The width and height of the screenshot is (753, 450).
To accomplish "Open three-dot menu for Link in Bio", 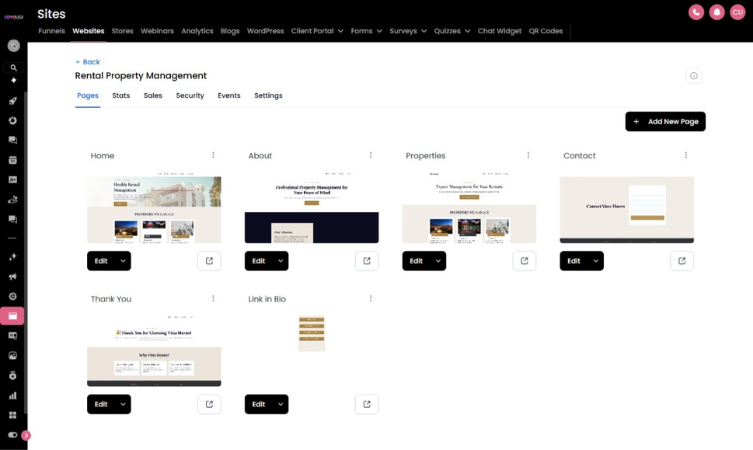I will (371, 298).
